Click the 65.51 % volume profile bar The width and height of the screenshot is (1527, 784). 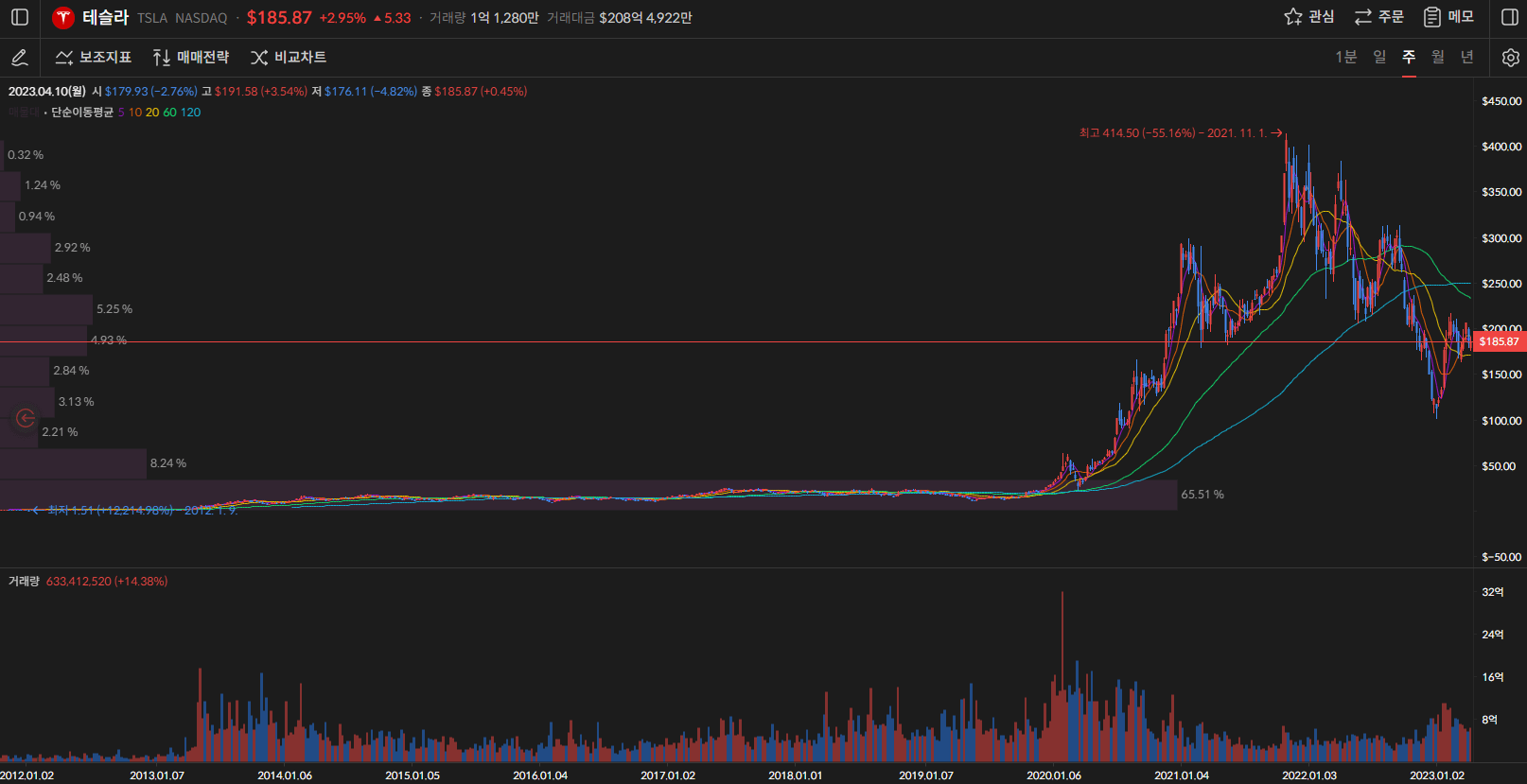click(x=588, y=495)
